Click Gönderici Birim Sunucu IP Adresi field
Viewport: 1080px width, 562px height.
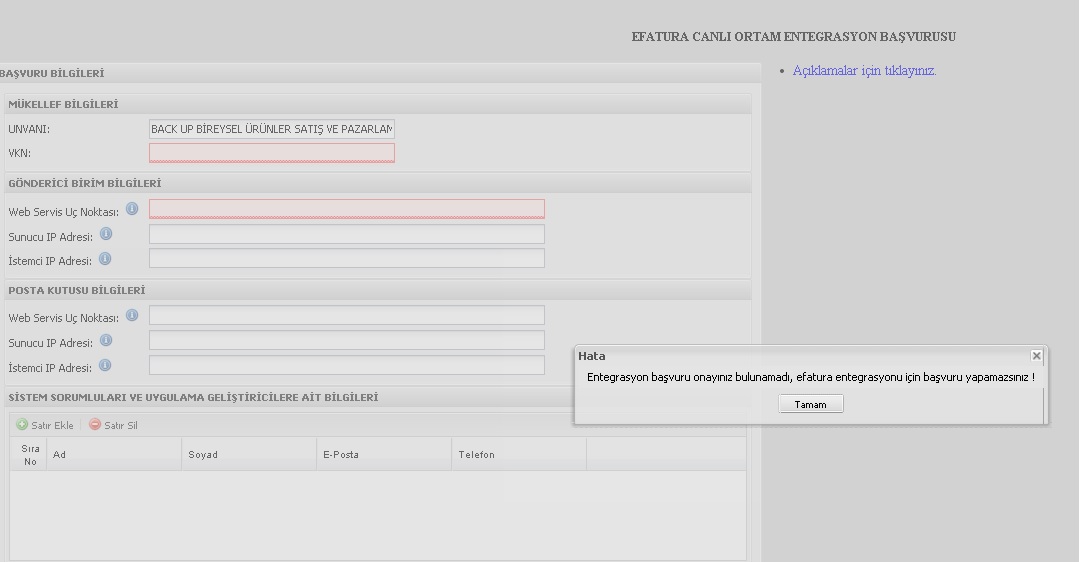[x=346, y=234]
